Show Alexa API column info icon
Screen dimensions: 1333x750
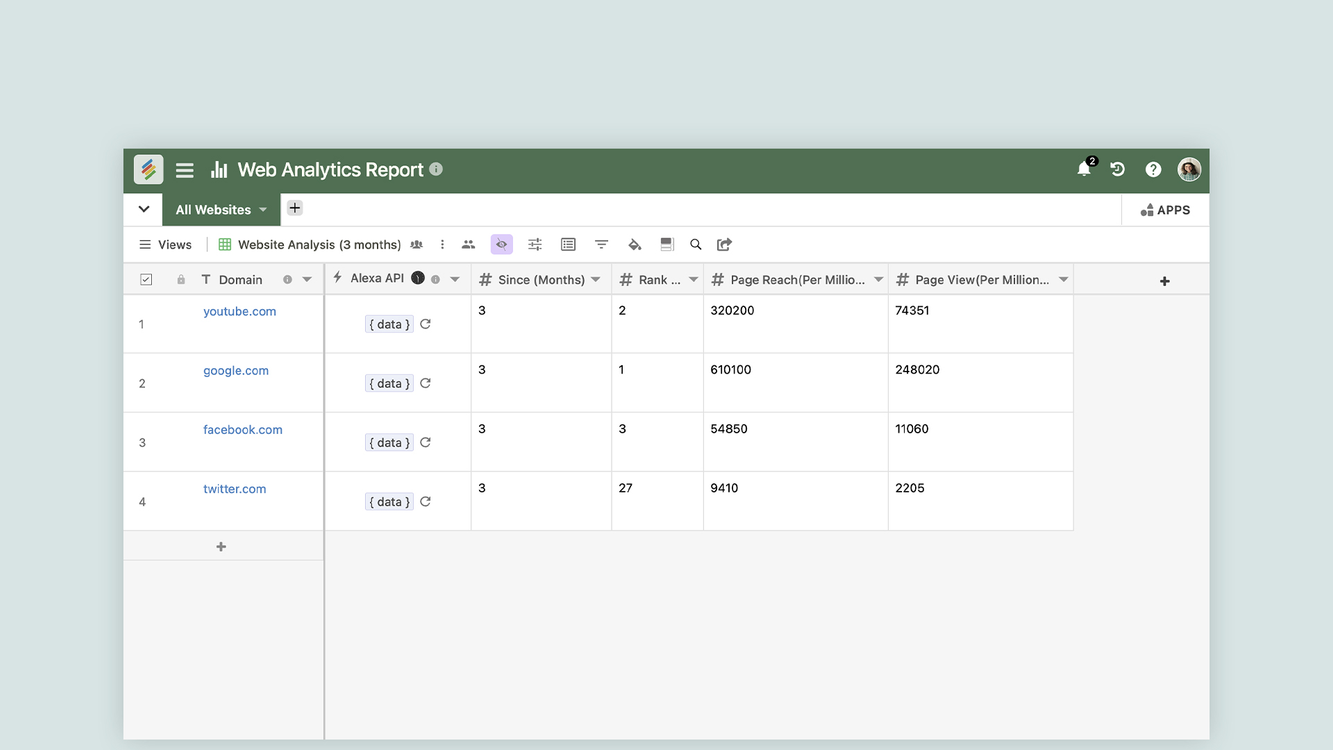435,279
